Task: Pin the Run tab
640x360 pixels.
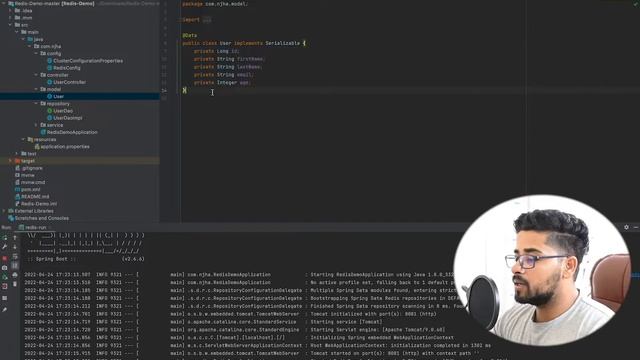Action: pyautogui.click(x=4, y=310)
